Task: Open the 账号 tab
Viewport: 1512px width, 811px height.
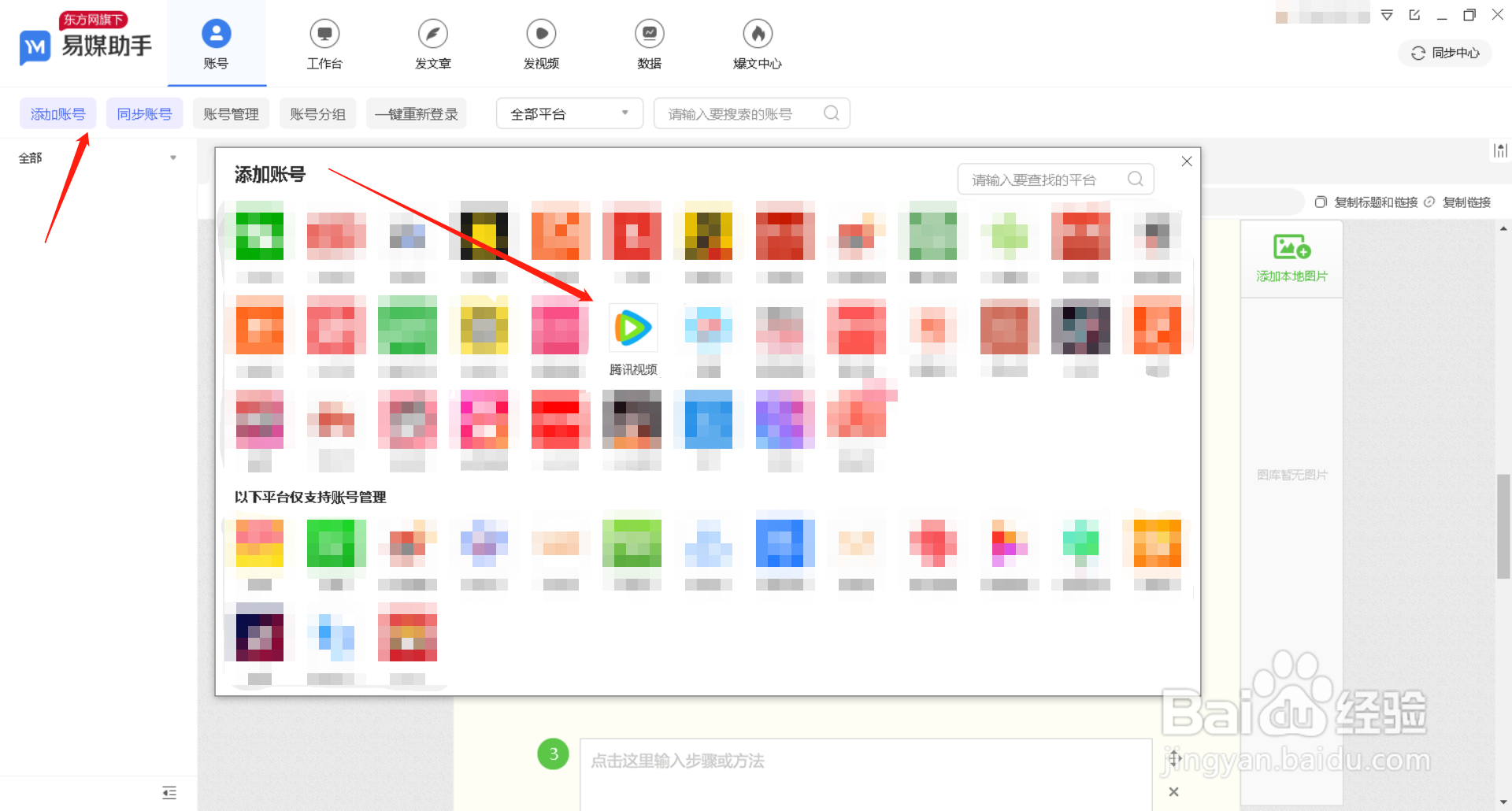Action: pos(217,44)
